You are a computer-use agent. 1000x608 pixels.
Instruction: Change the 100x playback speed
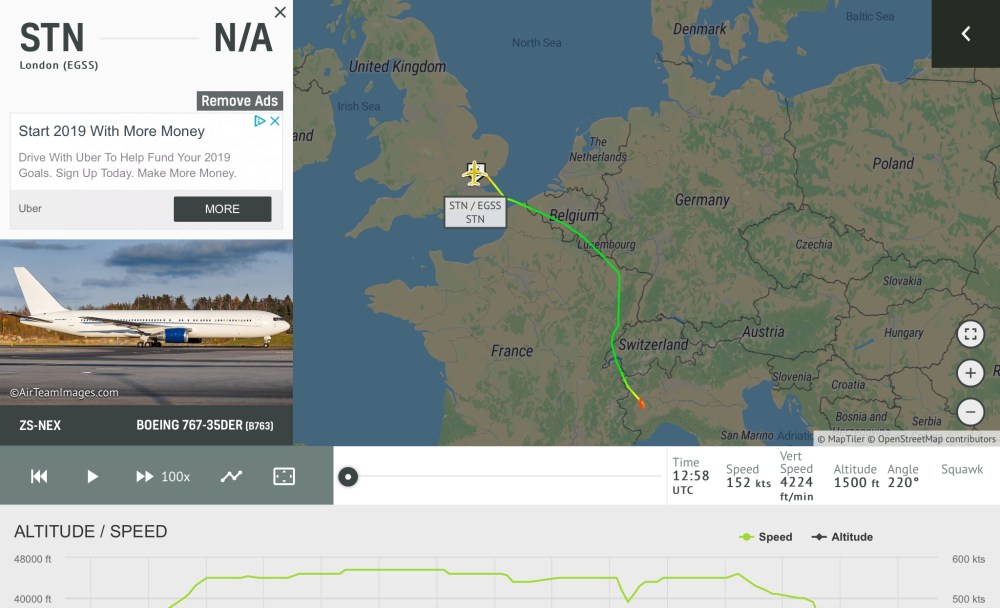pyautogui.click(x=164, y=476)
